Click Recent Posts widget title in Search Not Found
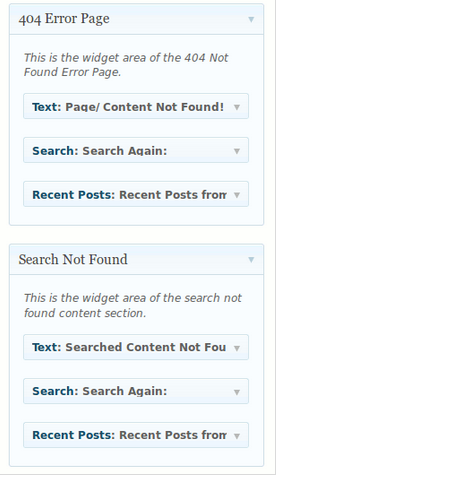 click(129, 435)
